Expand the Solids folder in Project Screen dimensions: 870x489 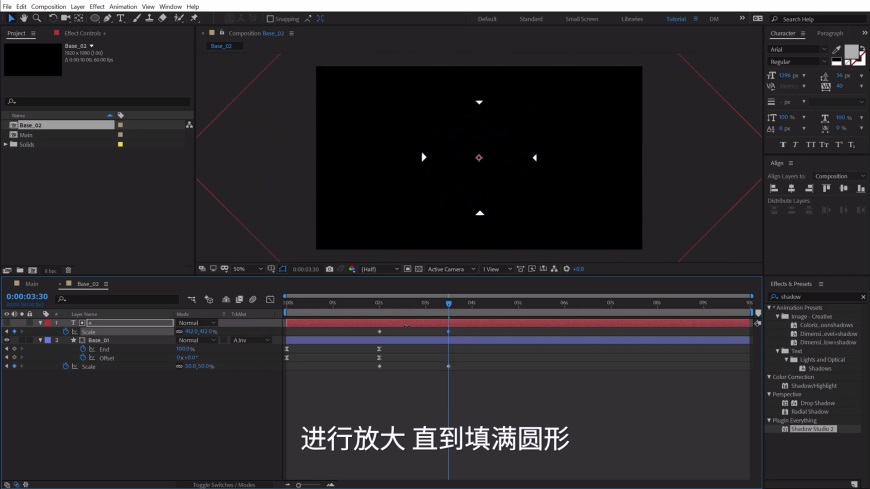pyautogui.click(x=6, y=144)
